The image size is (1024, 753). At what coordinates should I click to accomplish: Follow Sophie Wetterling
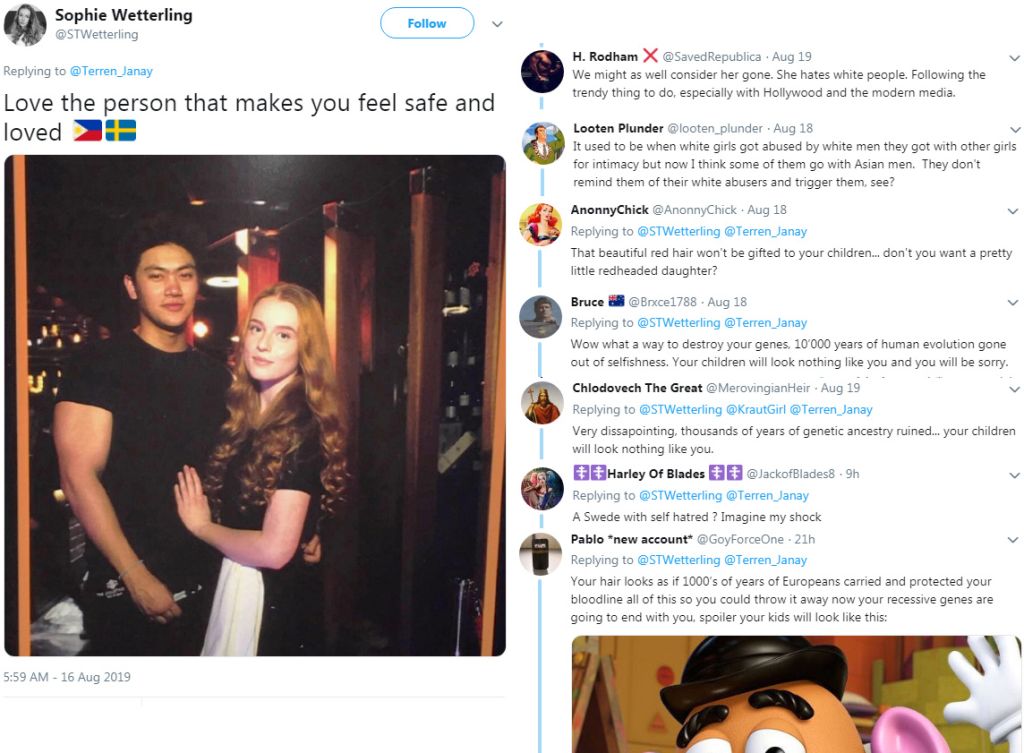tap(427, 24)
